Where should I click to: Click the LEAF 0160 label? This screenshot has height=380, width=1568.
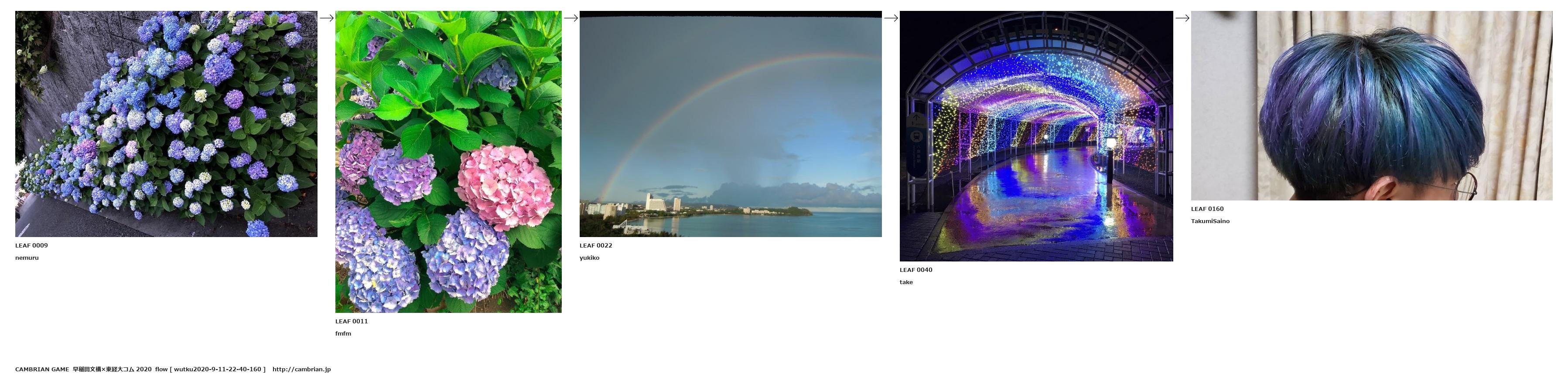tap(1207, 209)
